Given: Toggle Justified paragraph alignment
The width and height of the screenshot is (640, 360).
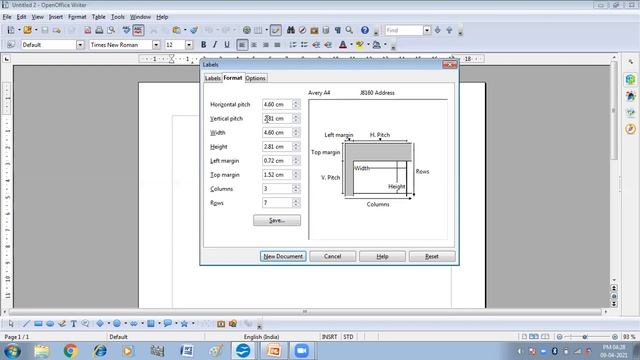Looking at the screenshot, I should coord(278,45).
